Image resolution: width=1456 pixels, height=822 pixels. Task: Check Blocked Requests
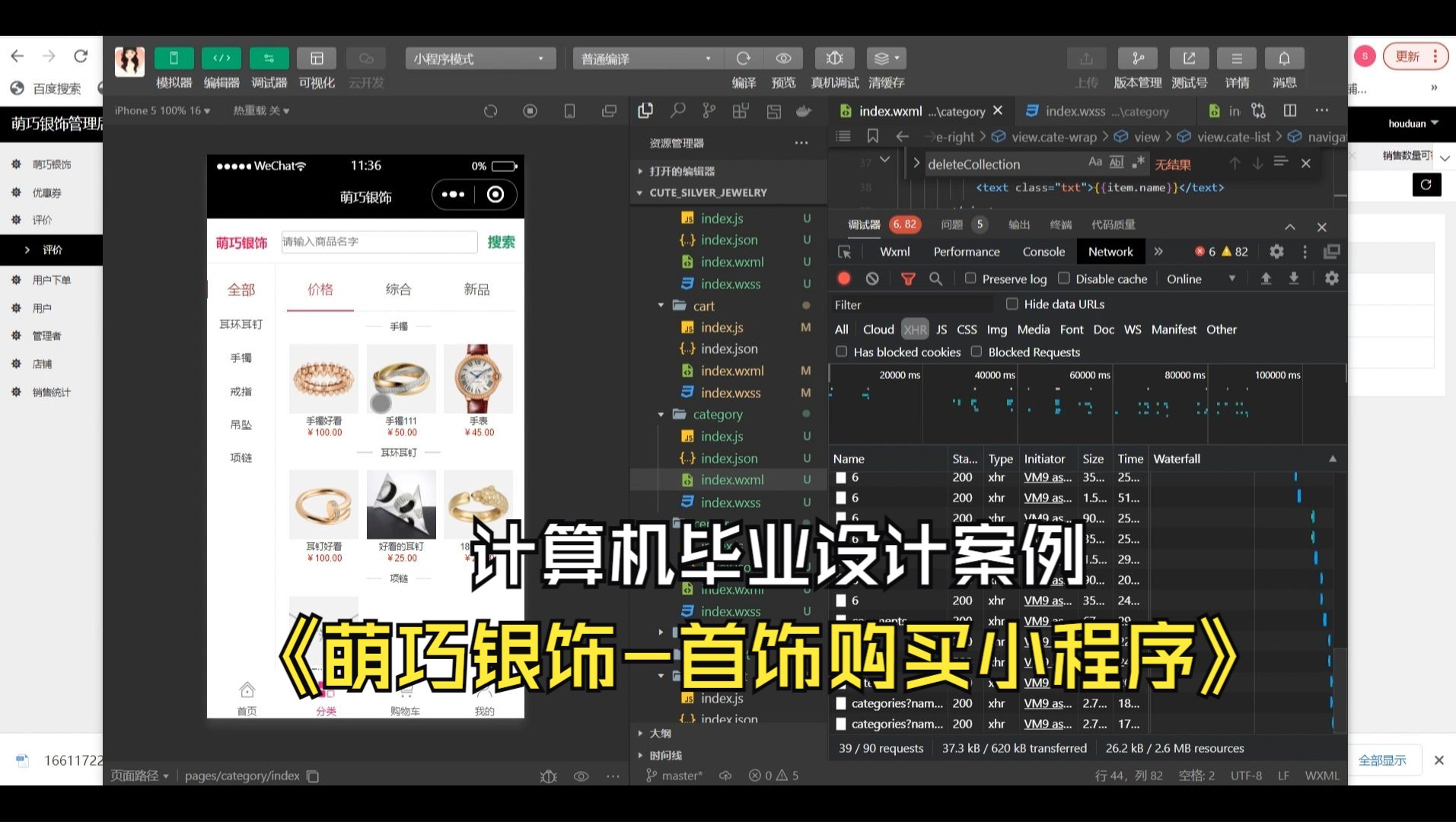coord(977,352)
